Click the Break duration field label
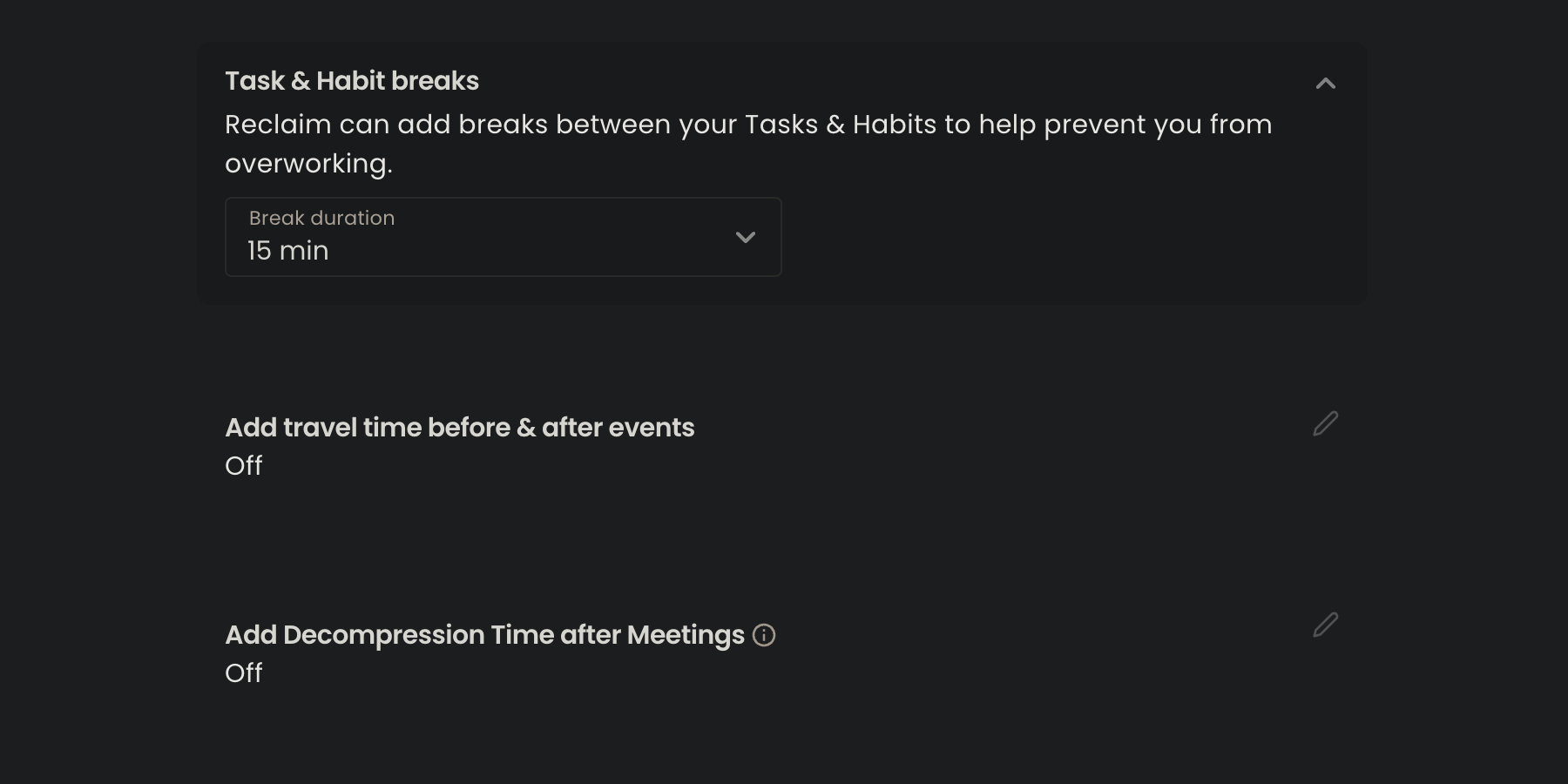Image resolution: width=1568 pixels, height=784 pixels. coord(322,218)
